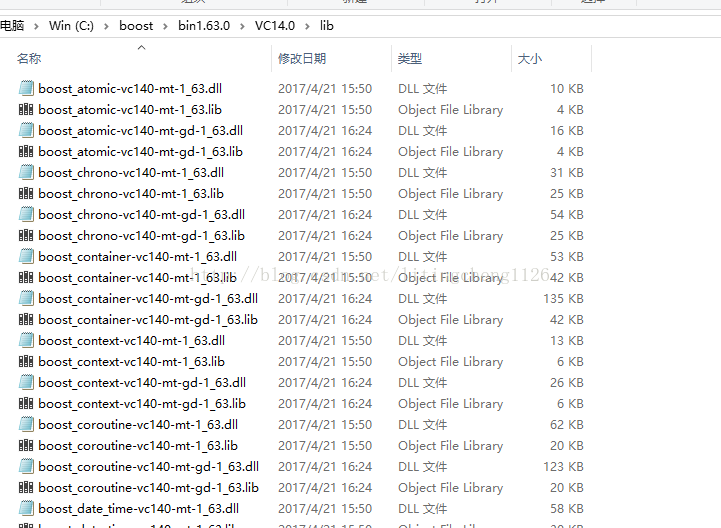This screenshot has width=721, height=528.
Task: Click the boost_atomic-vc140-mt-1_63.dll file icon
Action: (26, 88)
